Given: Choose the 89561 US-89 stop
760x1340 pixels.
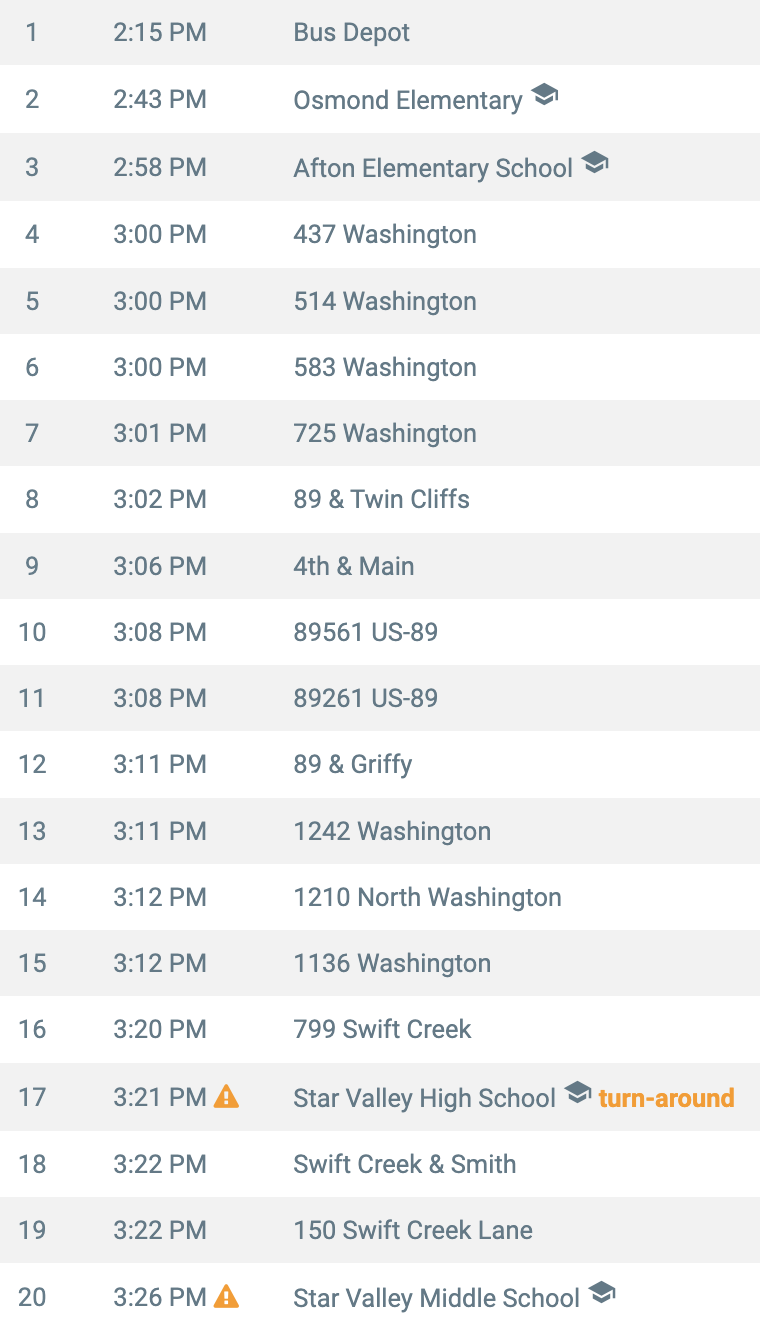Looking at the screenshot, I should coord(380,632).
